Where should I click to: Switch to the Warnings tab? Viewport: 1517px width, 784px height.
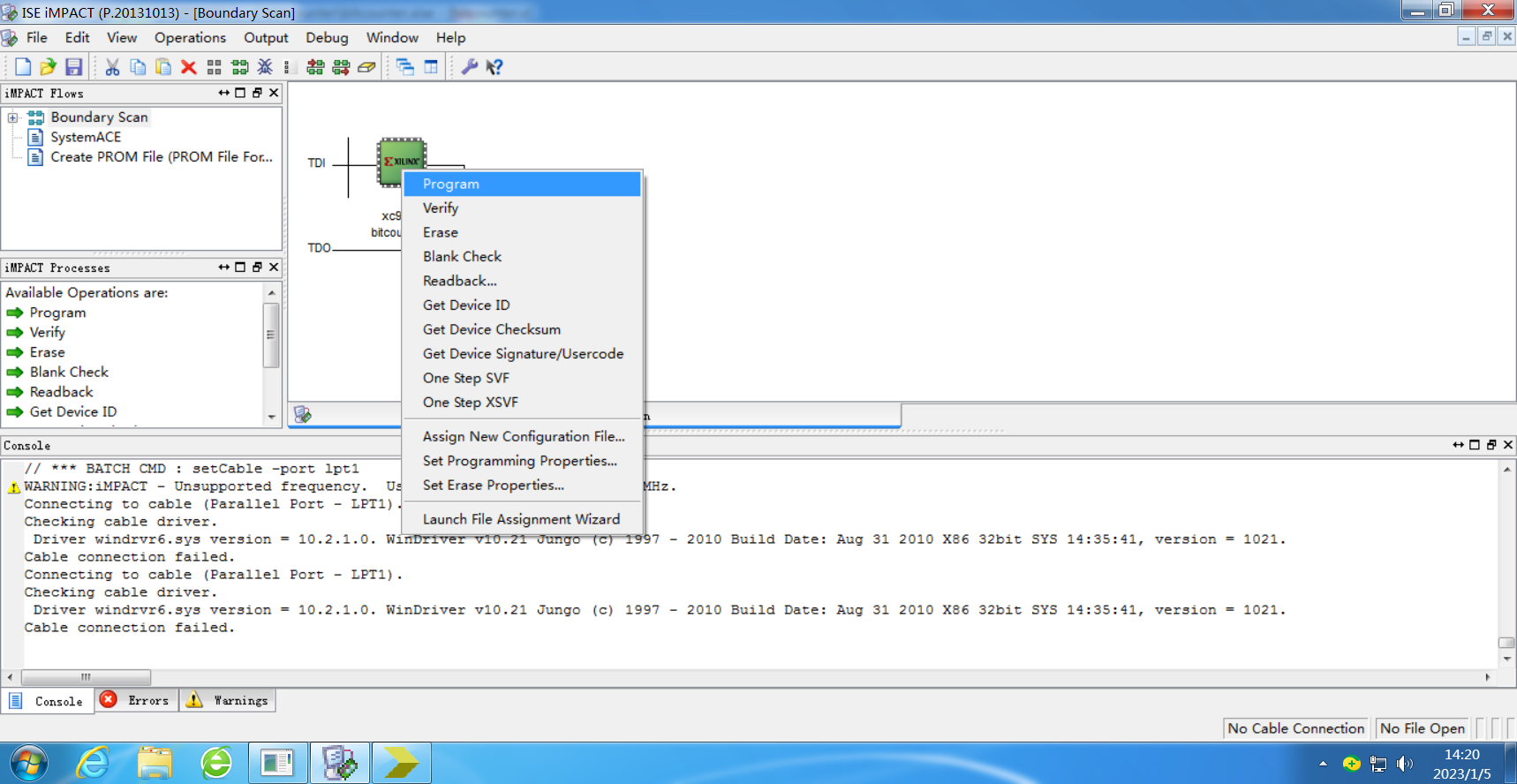click(x=229, y=700)
